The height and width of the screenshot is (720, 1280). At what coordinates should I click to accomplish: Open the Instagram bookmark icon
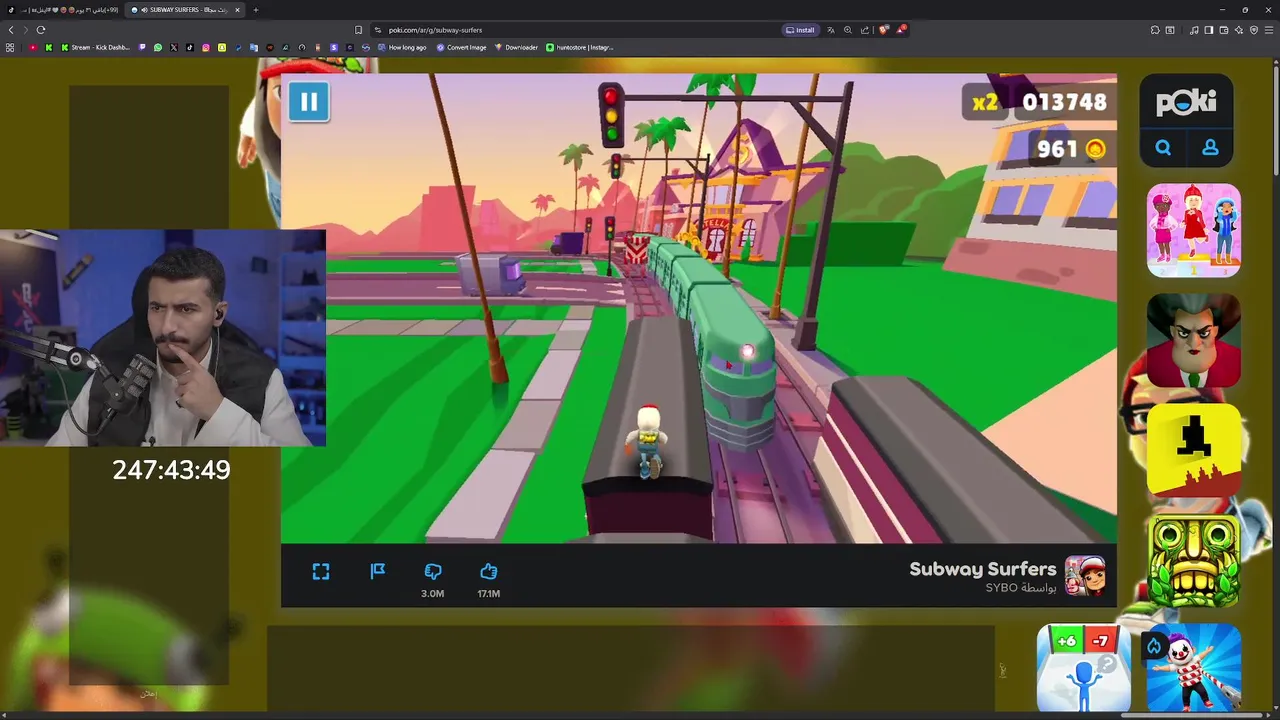(206, 47)
